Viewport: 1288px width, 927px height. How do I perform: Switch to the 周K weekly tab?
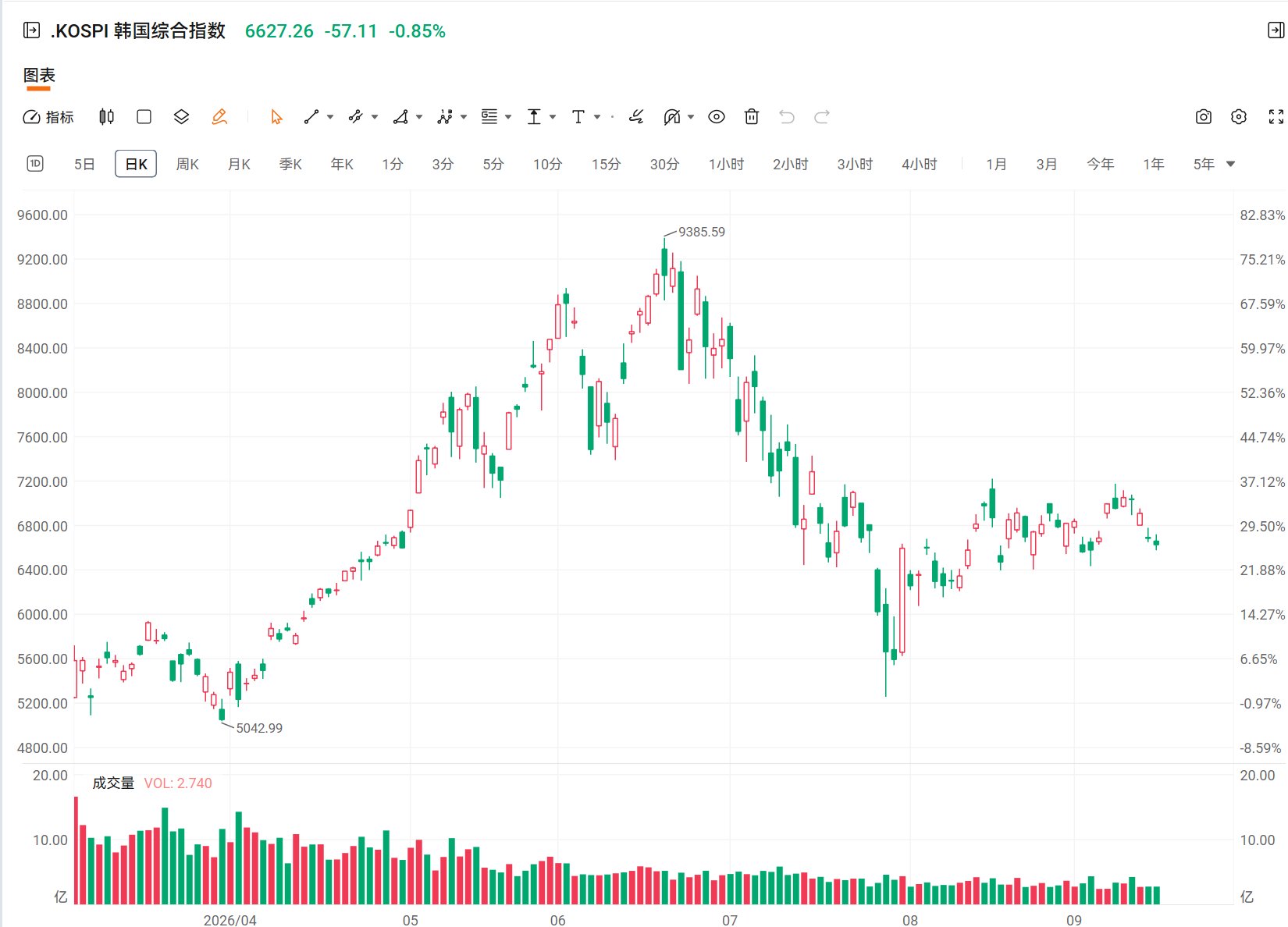click(187, 164)
